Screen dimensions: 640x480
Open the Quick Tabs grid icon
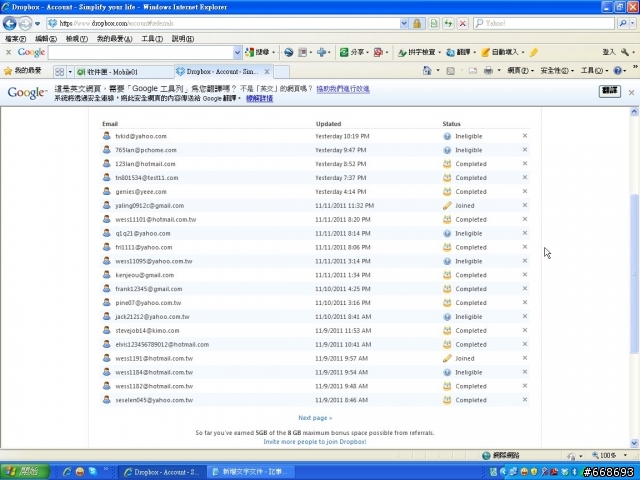[x=60, y=72]
